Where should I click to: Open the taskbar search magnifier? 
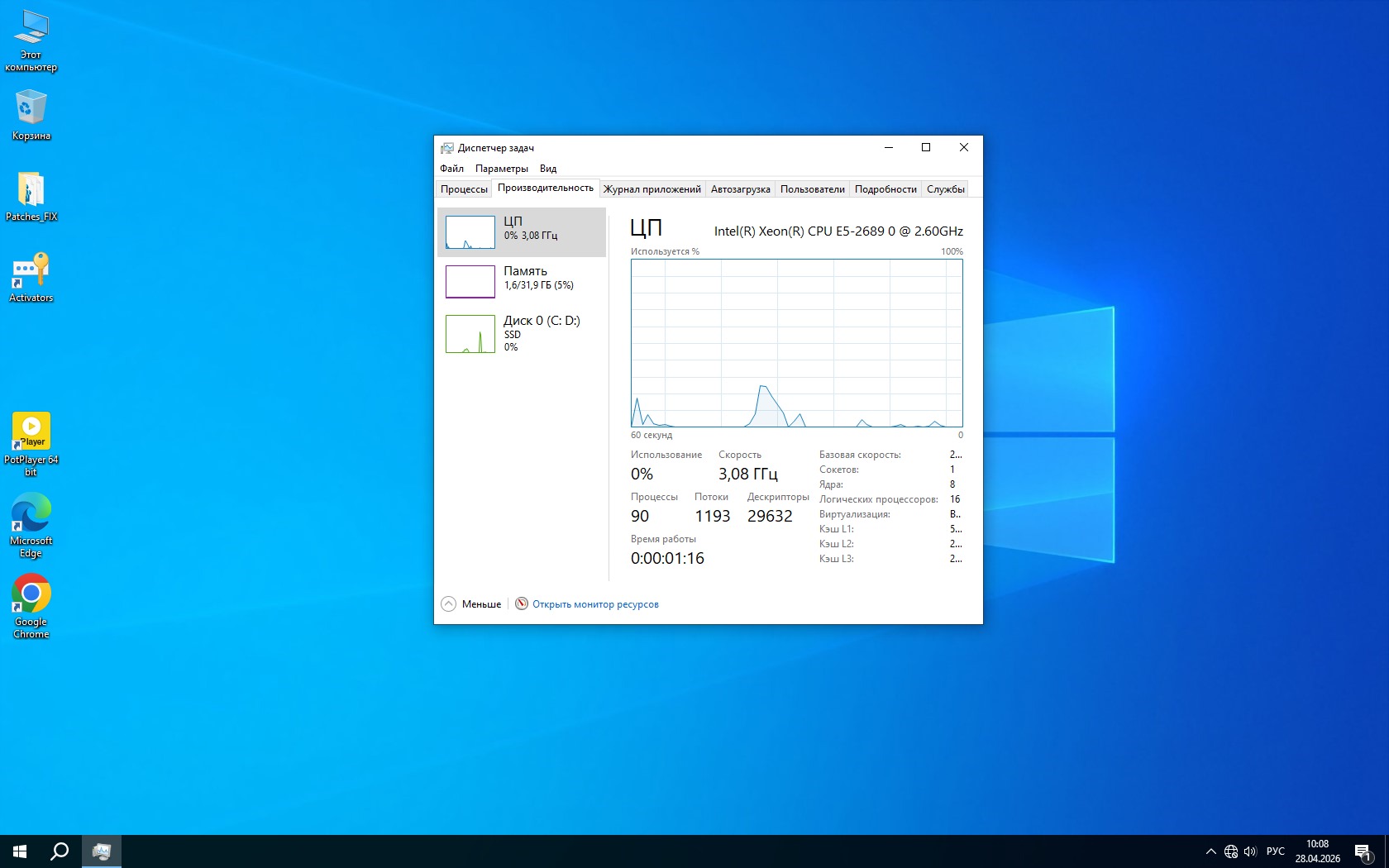[60, 851]
